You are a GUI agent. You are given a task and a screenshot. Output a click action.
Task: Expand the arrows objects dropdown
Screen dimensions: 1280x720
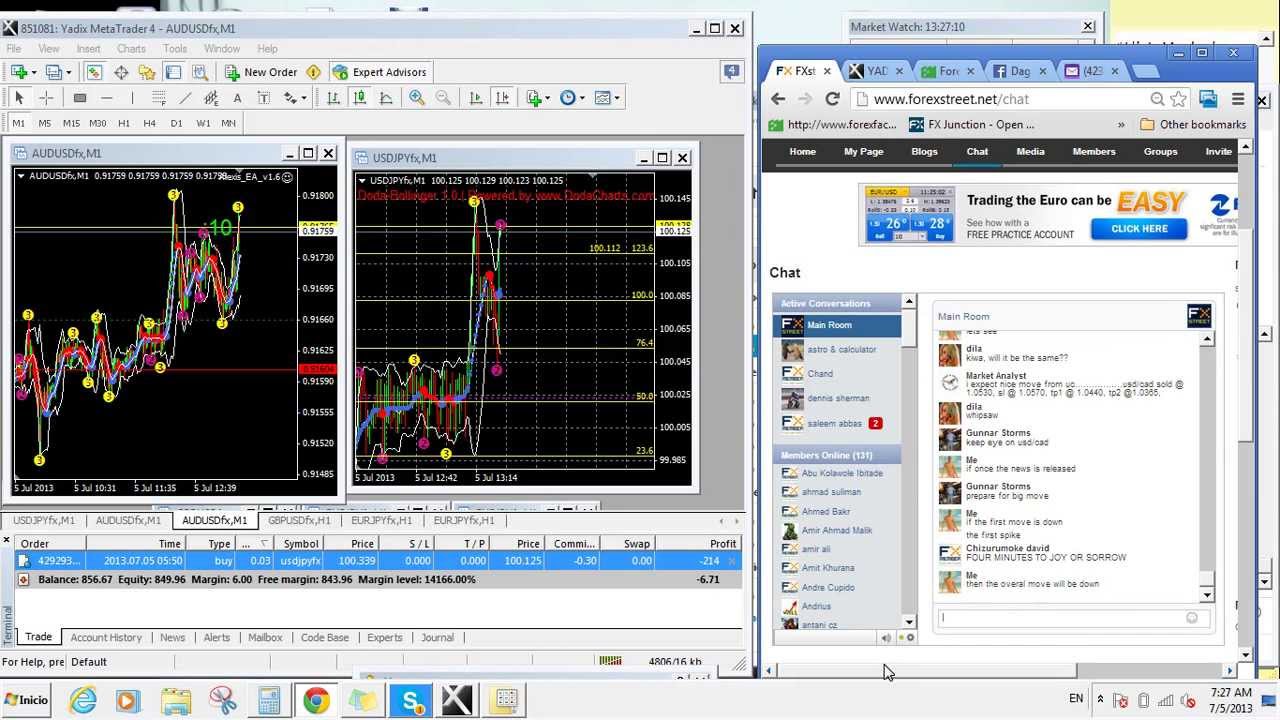303,98
